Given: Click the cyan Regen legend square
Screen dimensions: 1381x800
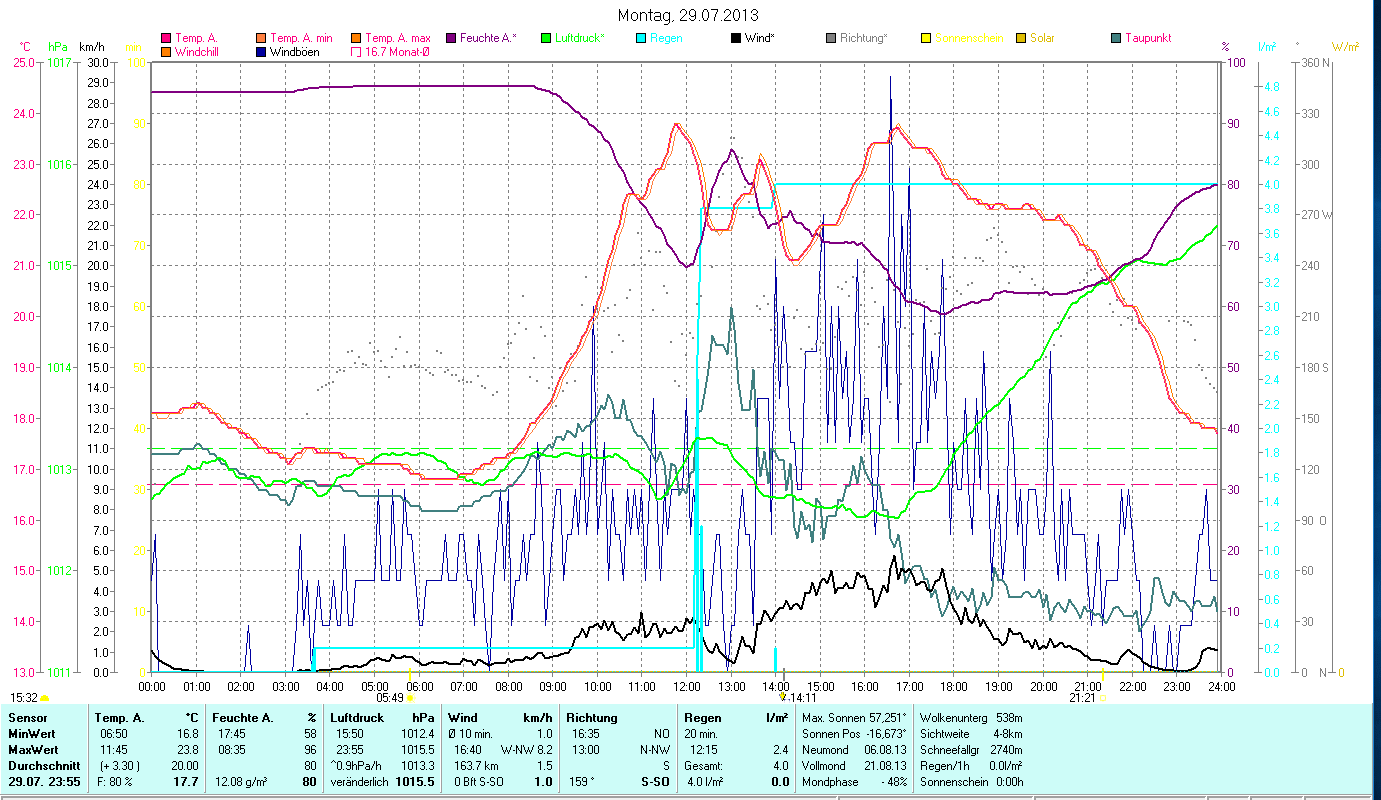Looking at the screenshot, I should (x=641, y=38).
